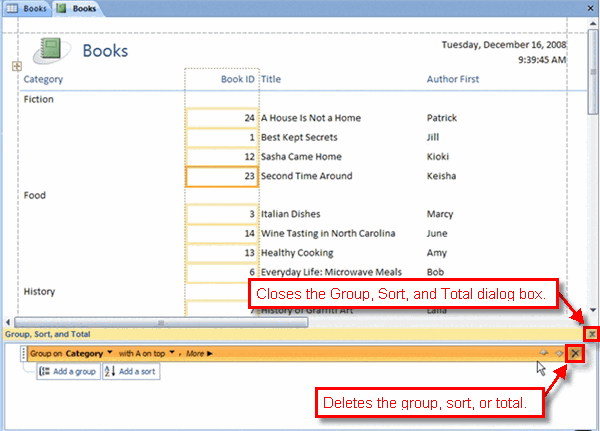
Task: Select Book ID field 3
Action: pos(222,214)
